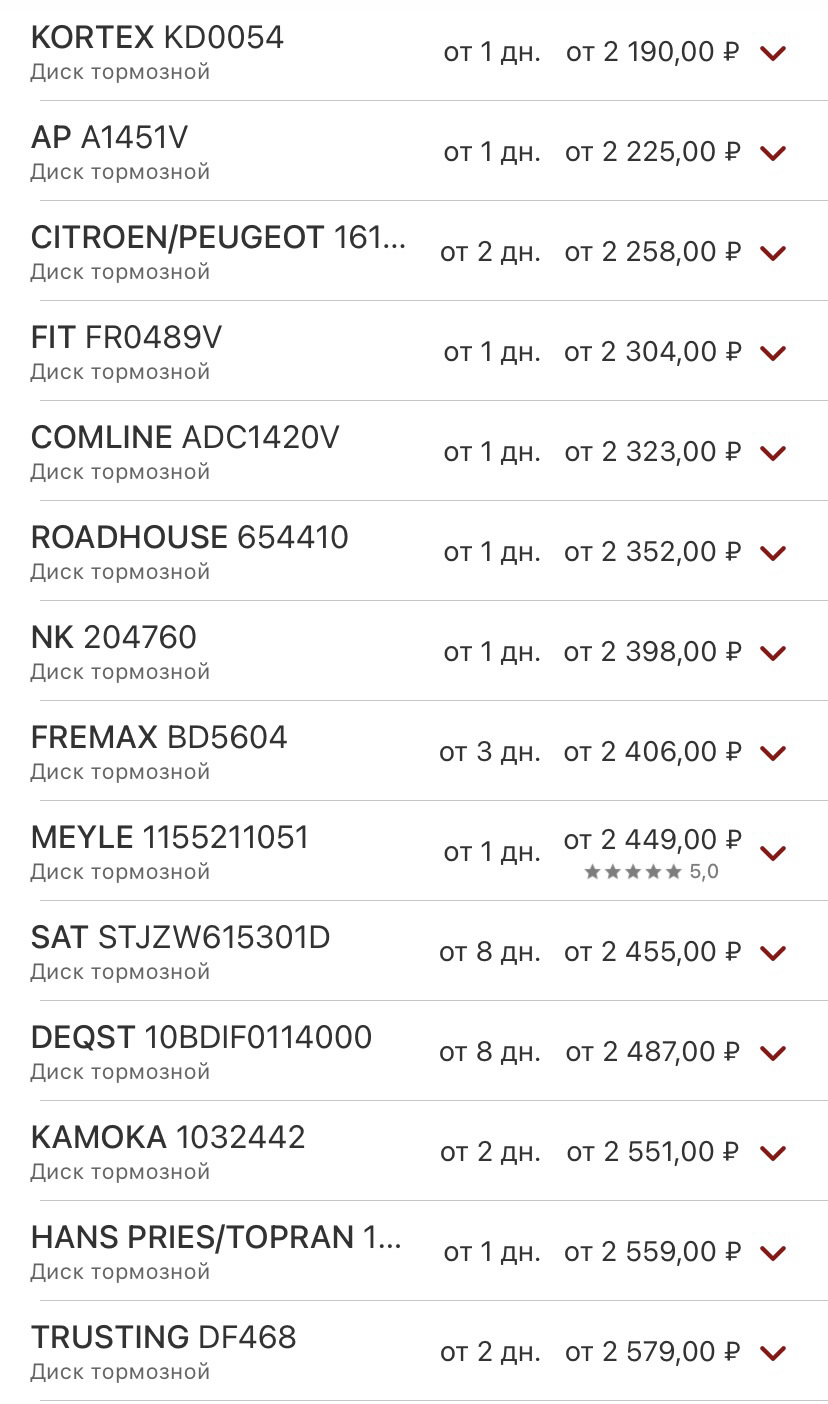
Task: Expand the TRUSTING DF468 chevron
Action: pyautogui.click(x=773, y=1353)
